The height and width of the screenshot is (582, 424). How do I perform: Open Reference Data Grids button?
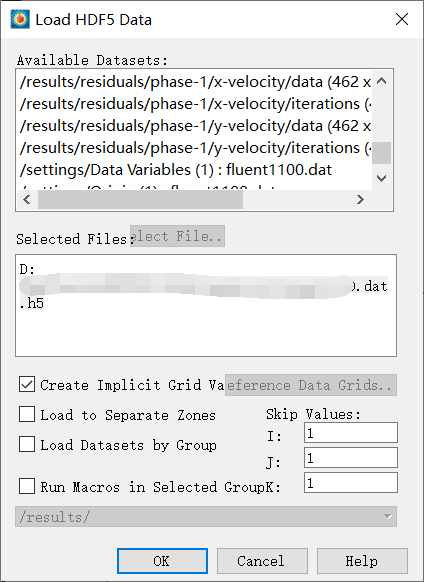[x=311, y=385]
